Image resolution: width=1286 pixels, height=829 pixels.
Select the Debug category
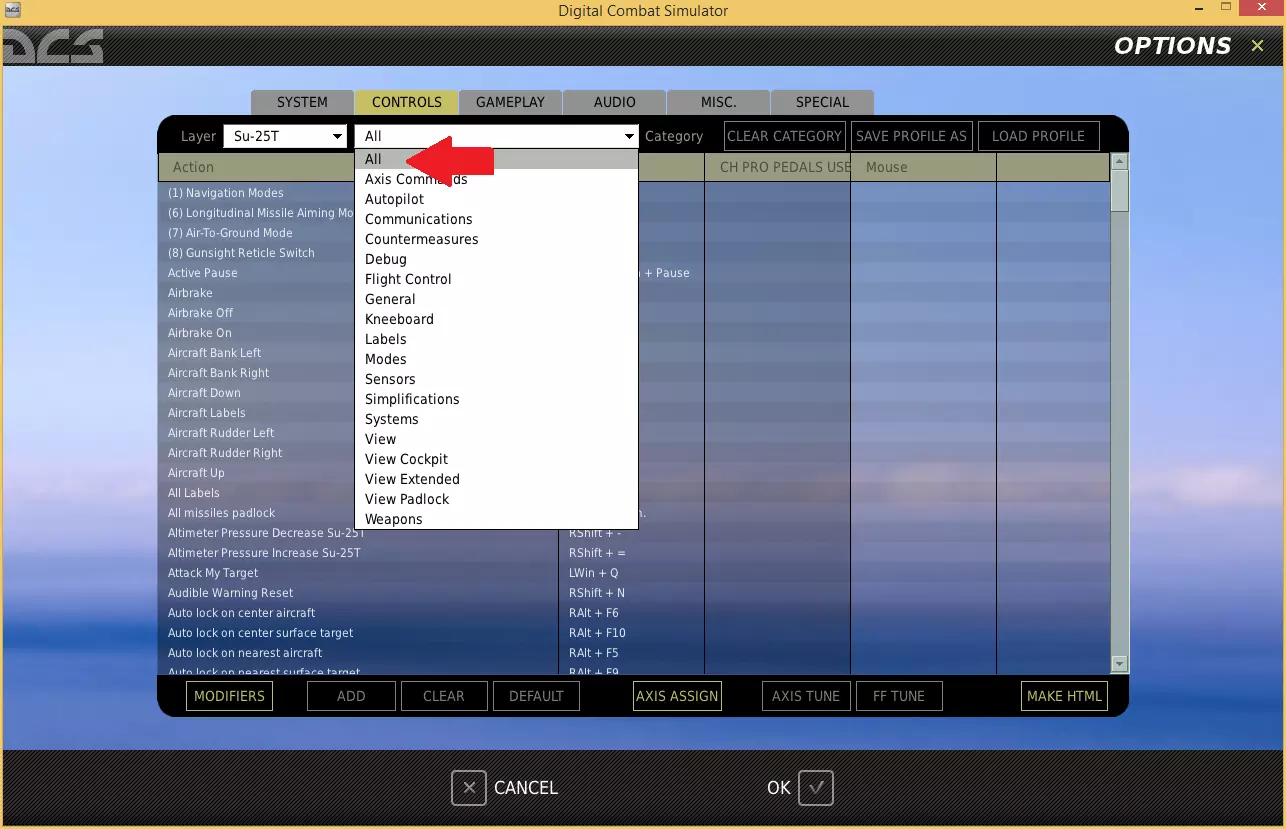pos(497,259)
